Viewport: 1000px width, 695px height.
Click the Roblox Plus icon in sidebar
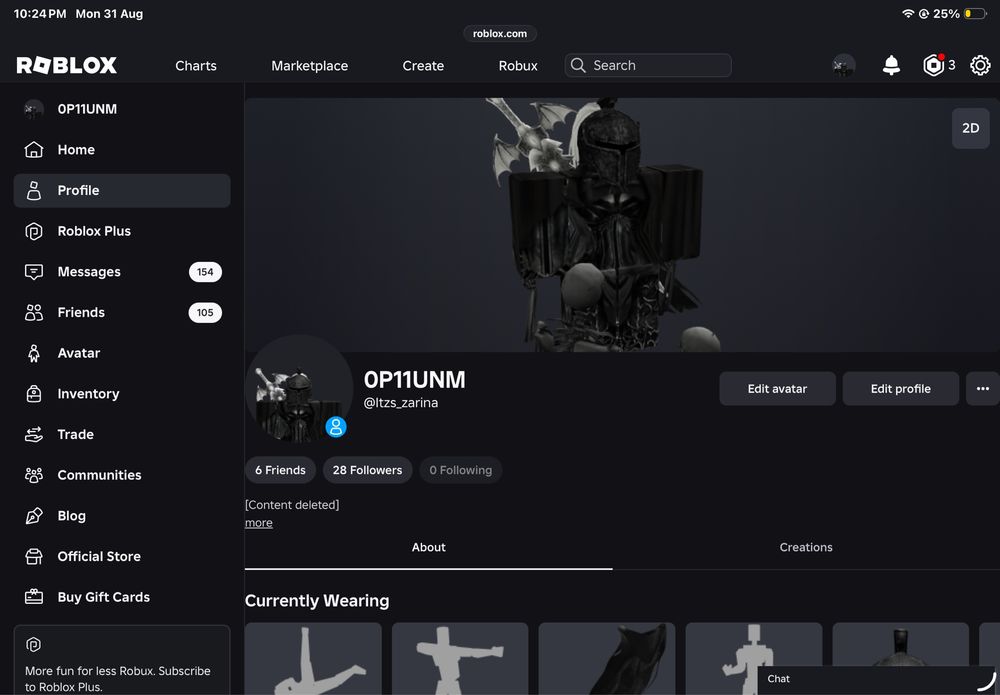coord(34,231)
